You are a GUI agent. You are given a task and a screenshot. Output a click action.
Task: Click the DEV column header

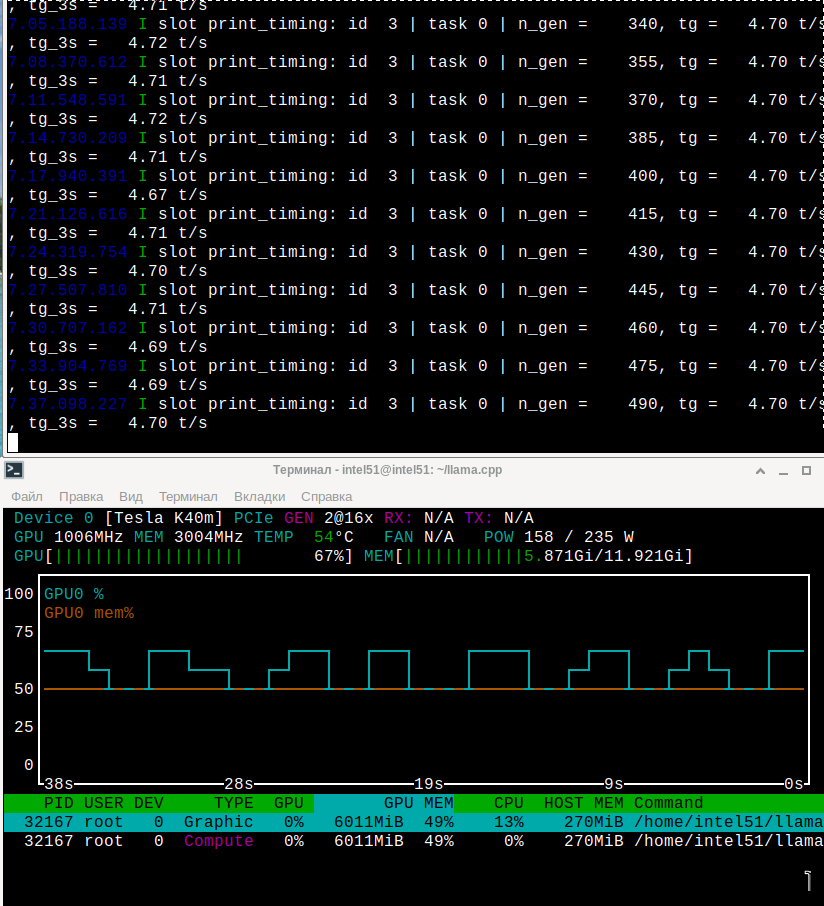[149, 803]
